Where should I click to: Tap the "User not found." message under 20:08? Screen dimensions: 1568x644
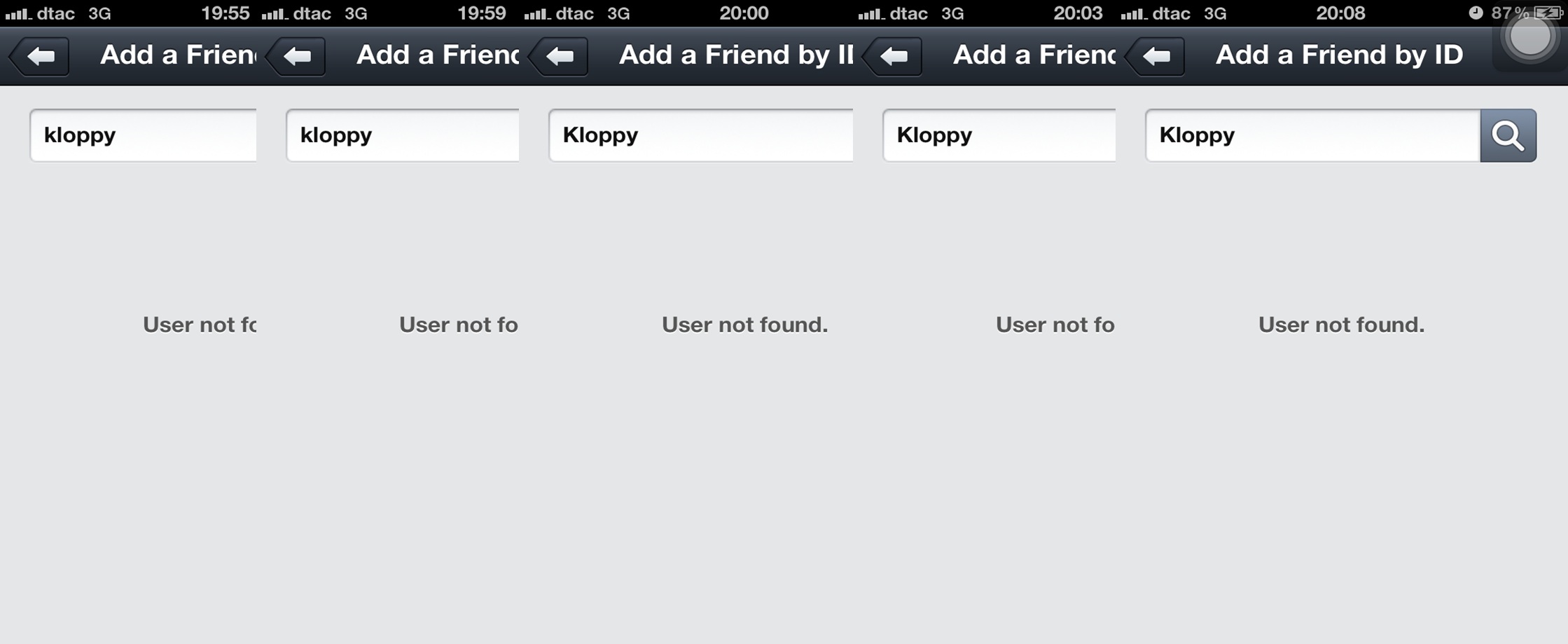click(x=1341, y=324)
